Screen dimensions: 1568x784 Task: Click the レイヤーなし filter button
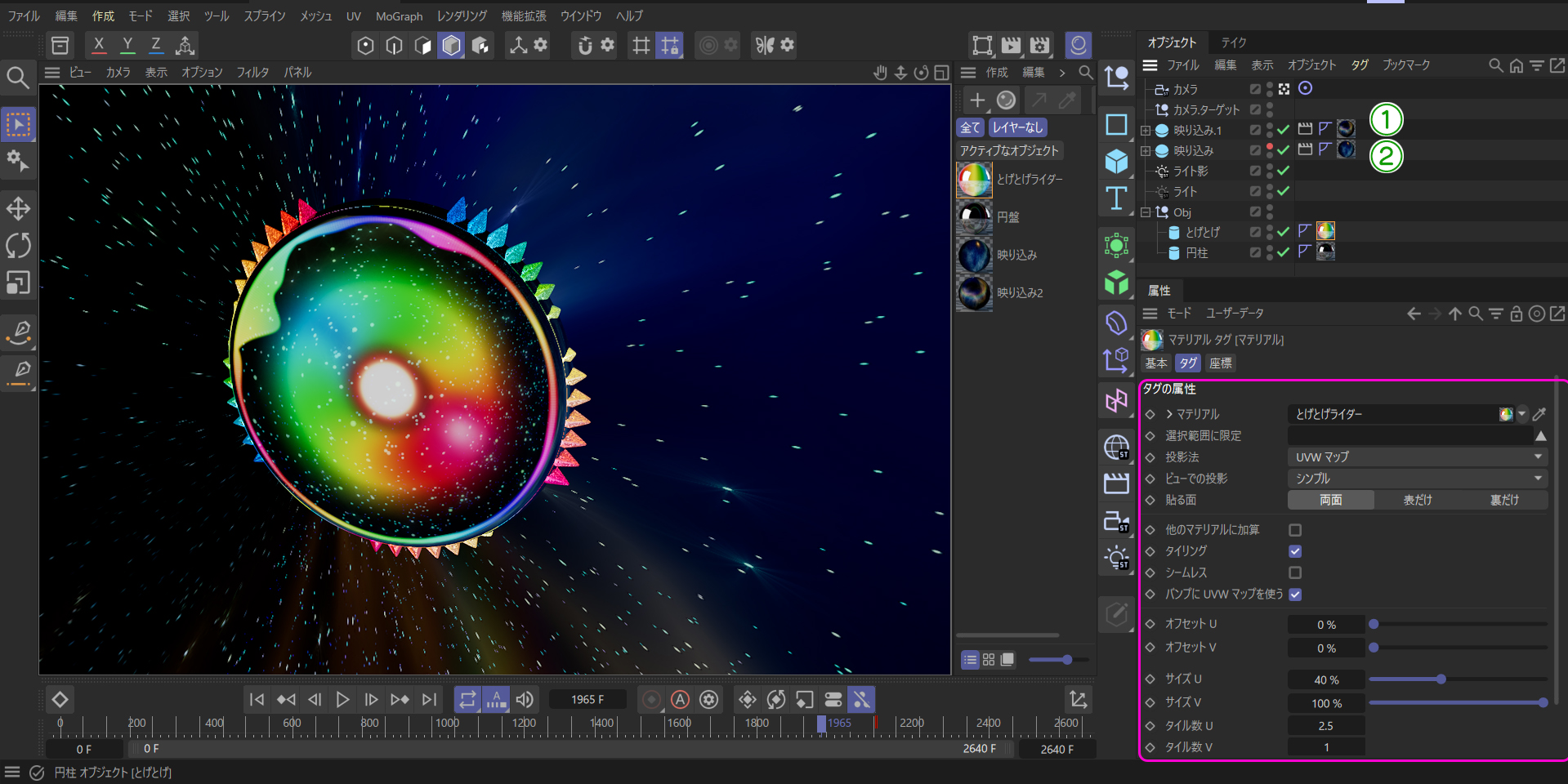1017,127
